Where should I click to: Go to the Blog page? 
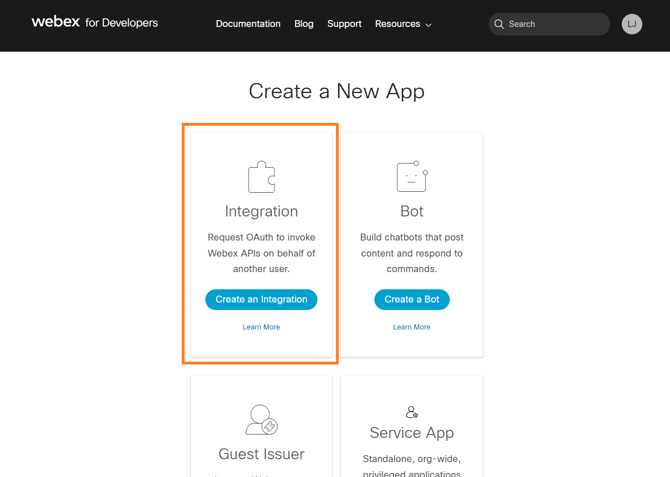coord(304,24)
